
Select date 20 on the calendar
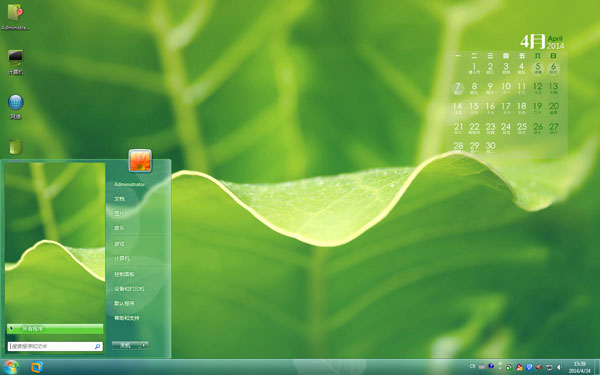(x=554, y=108)
